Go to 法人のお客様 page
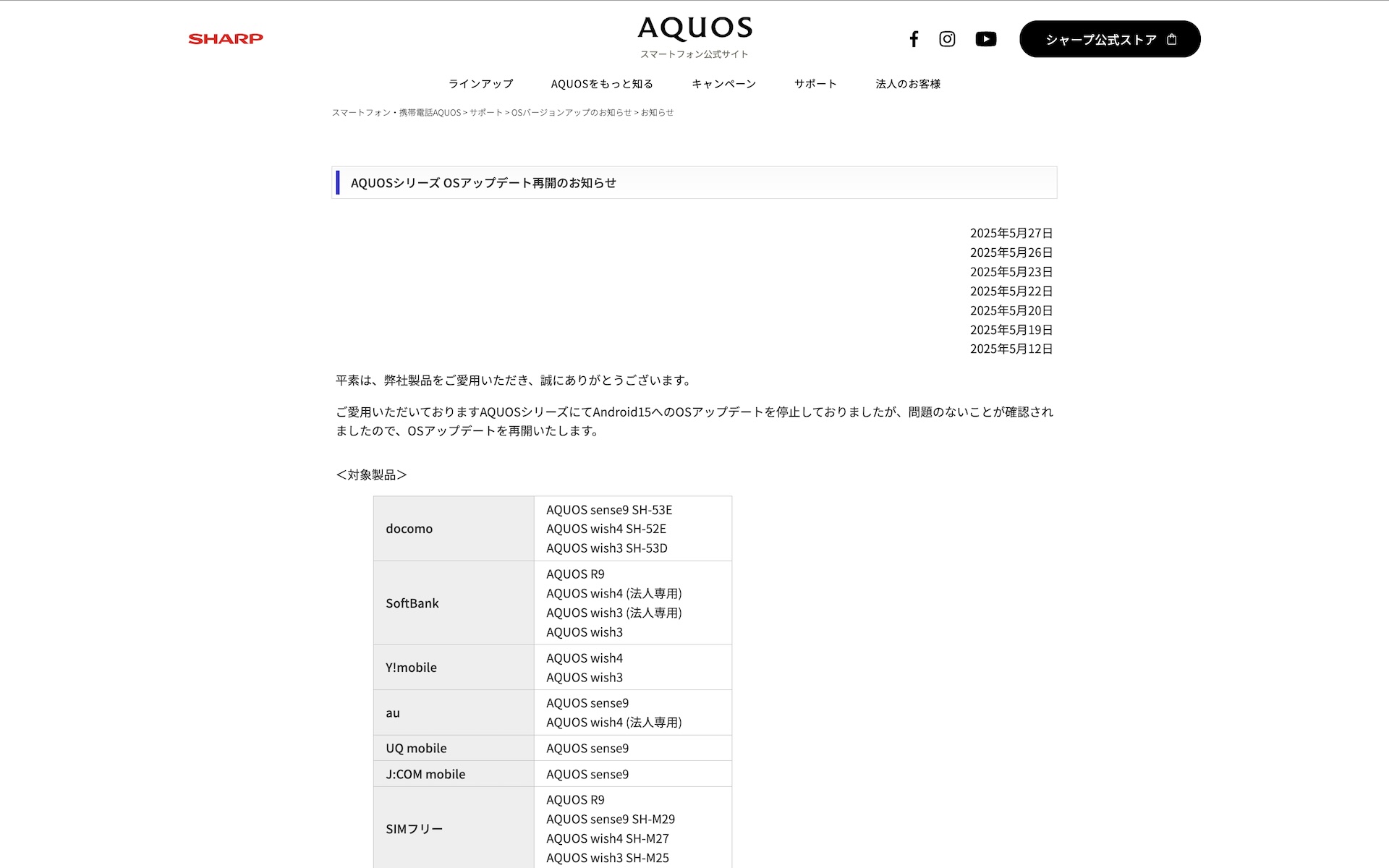The height and width of the screenshot is (868, 1389). [908, 84]
